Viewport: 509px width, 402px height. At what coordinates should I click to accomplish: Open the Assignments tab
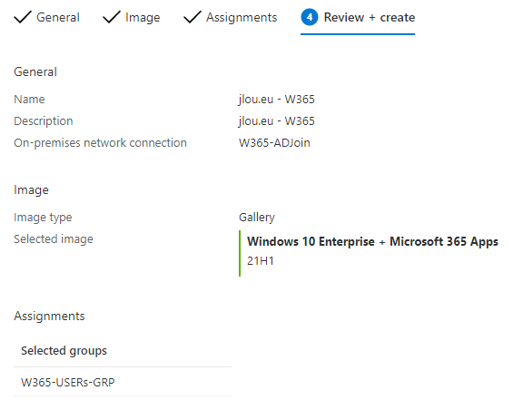pos(230,17)
